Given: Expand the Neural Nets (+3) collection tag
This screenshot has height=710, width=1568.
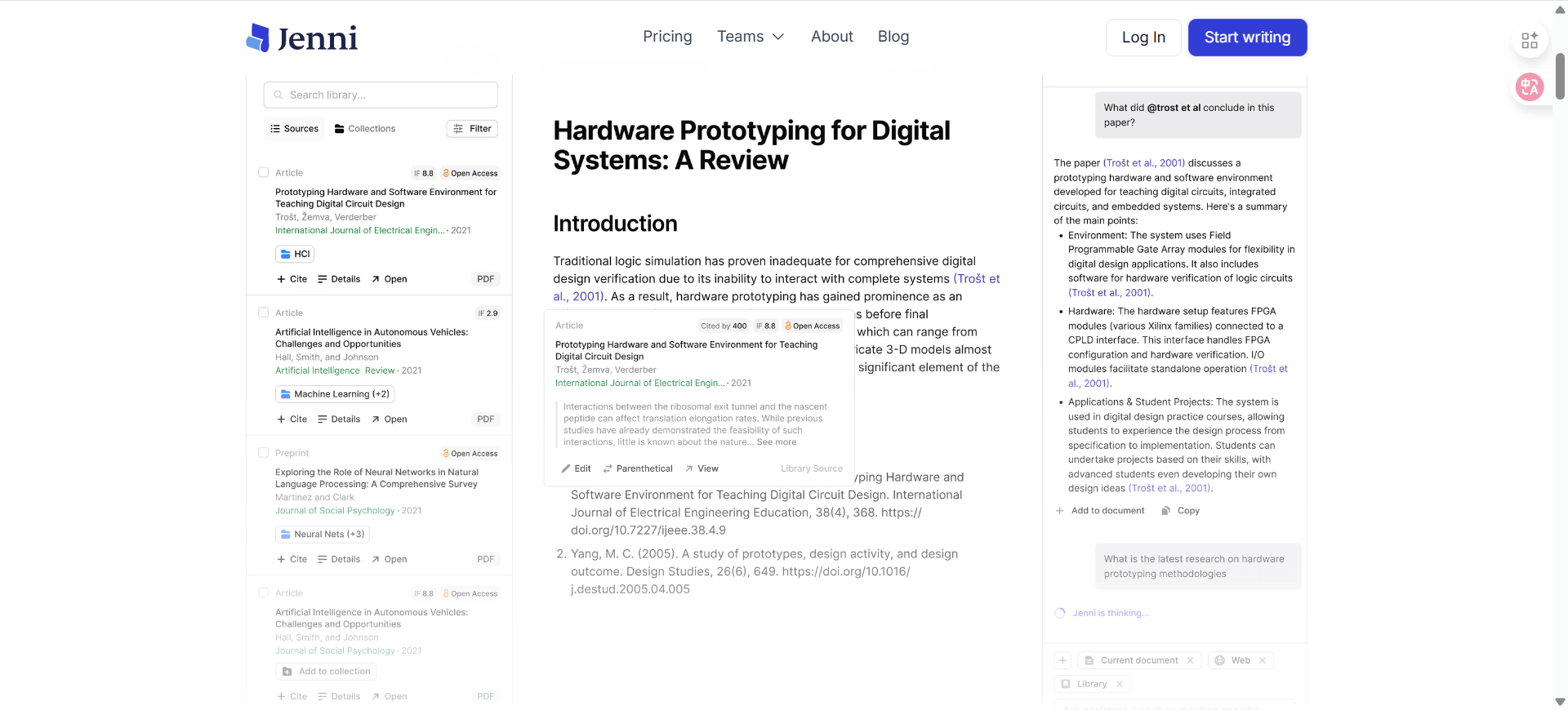Looking at the screenshot, I should click(323, 535).
